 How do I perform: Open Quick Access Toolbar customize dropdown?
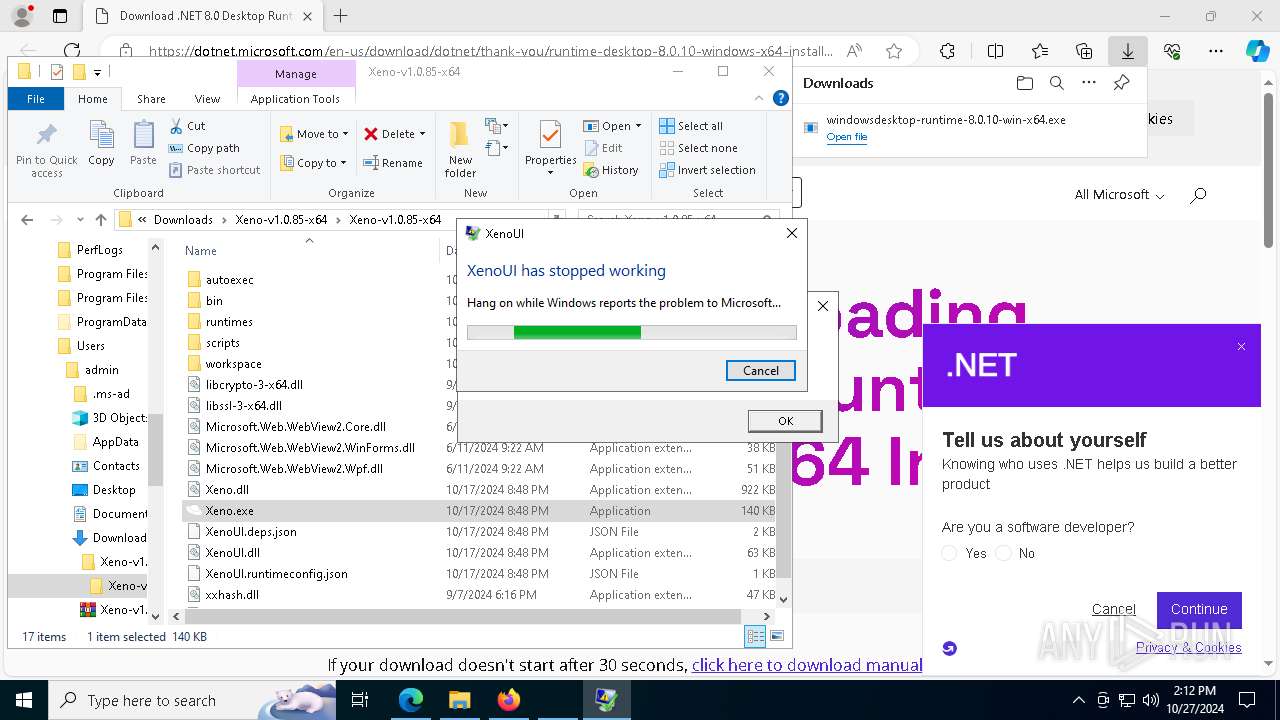pos(97,72)
